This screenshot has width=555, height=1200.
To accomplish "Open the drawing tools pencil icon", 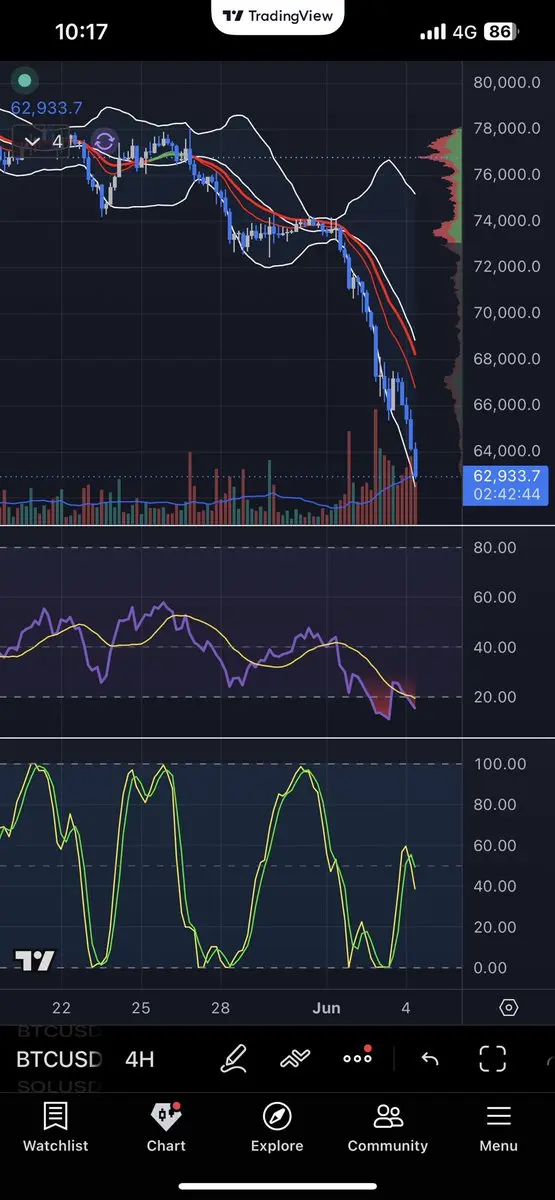I will pyautogui.click(x=234, y=1059).
